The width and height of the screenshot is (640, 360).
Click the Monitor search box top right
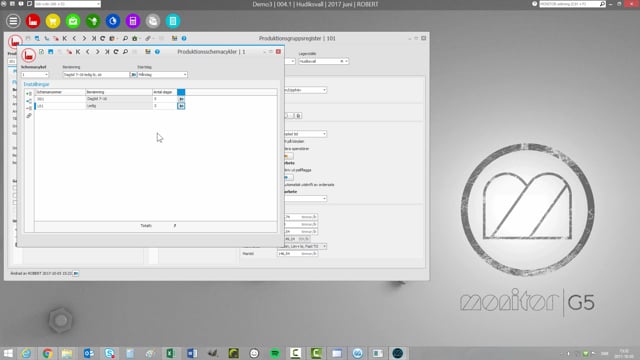(573, 4)
